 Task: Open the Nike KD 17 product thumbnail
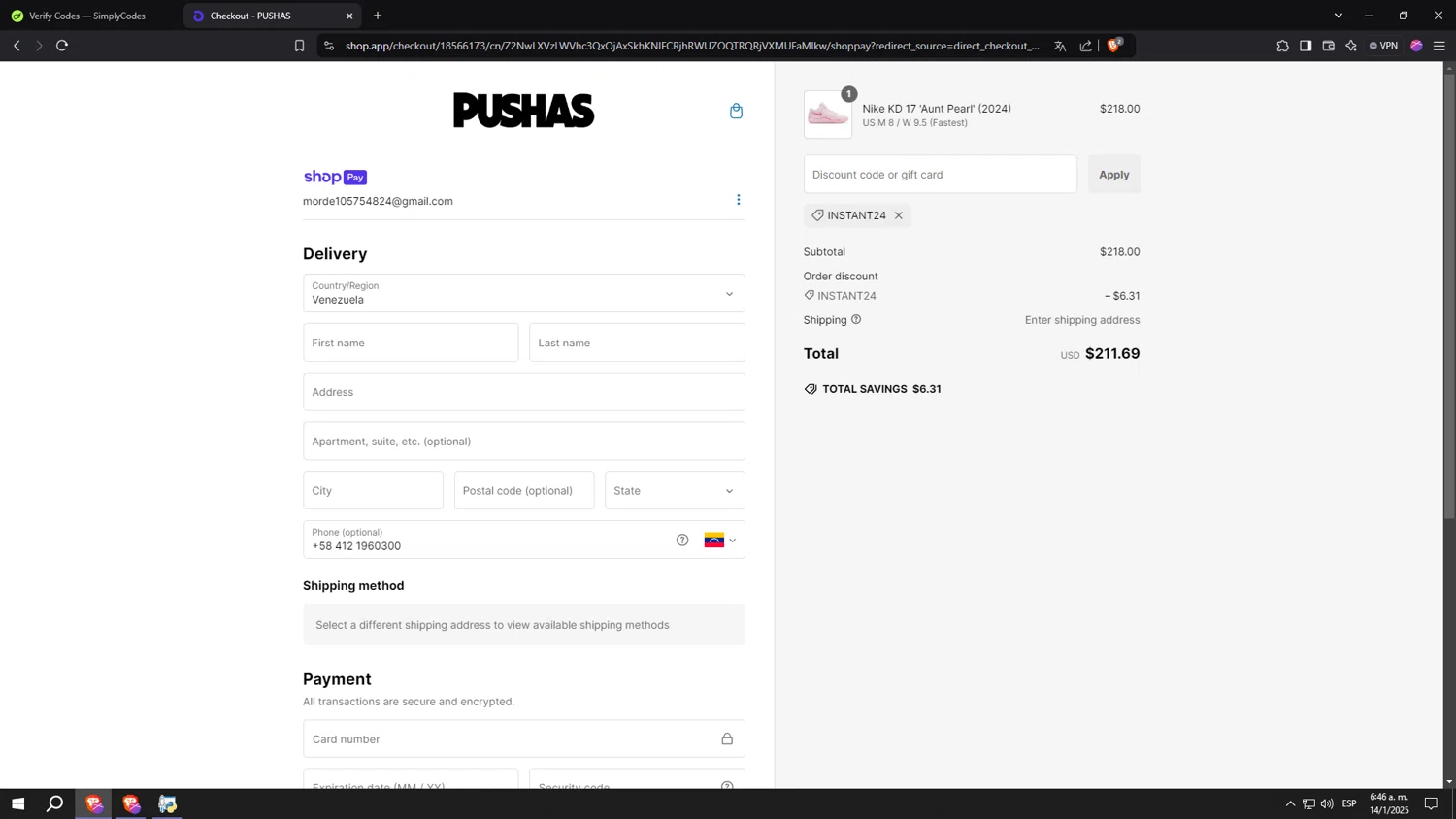(828, 115)
